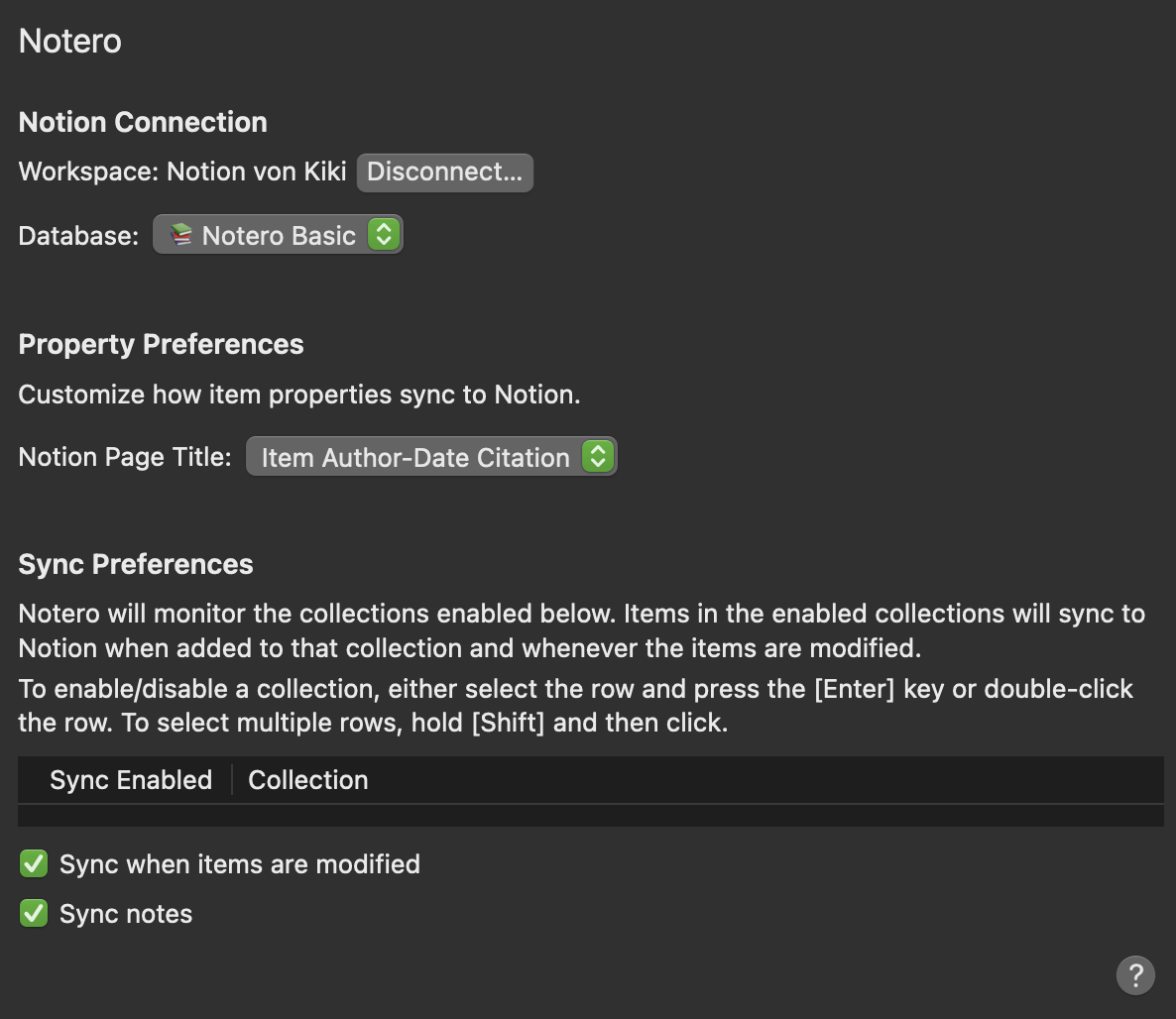This screenshot has height=1019, width=1176.
Task: Open the Notero Basic database dropdown
Action: (x=278, y=235)
